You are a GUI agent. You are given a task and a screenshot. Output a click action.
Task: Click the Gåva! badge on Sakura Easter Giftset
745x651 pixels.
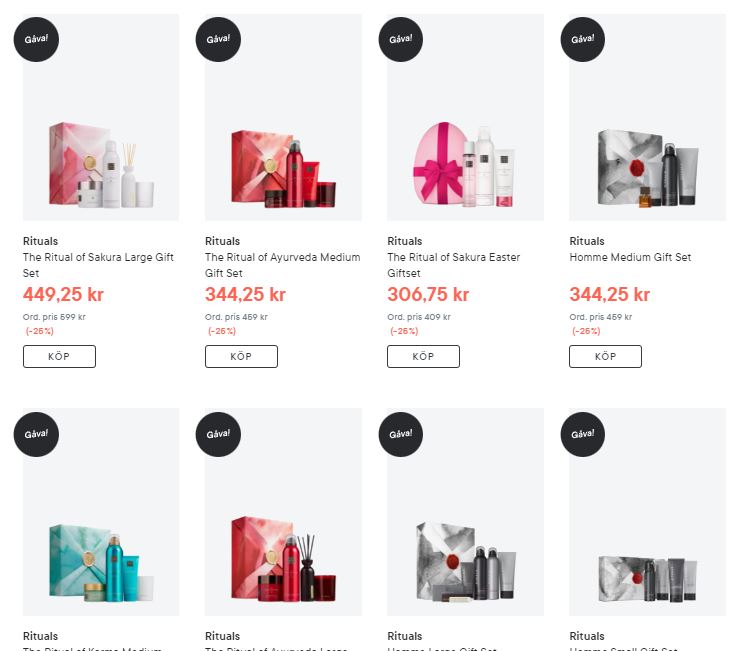pyautogui.click(x=401, y=39)
